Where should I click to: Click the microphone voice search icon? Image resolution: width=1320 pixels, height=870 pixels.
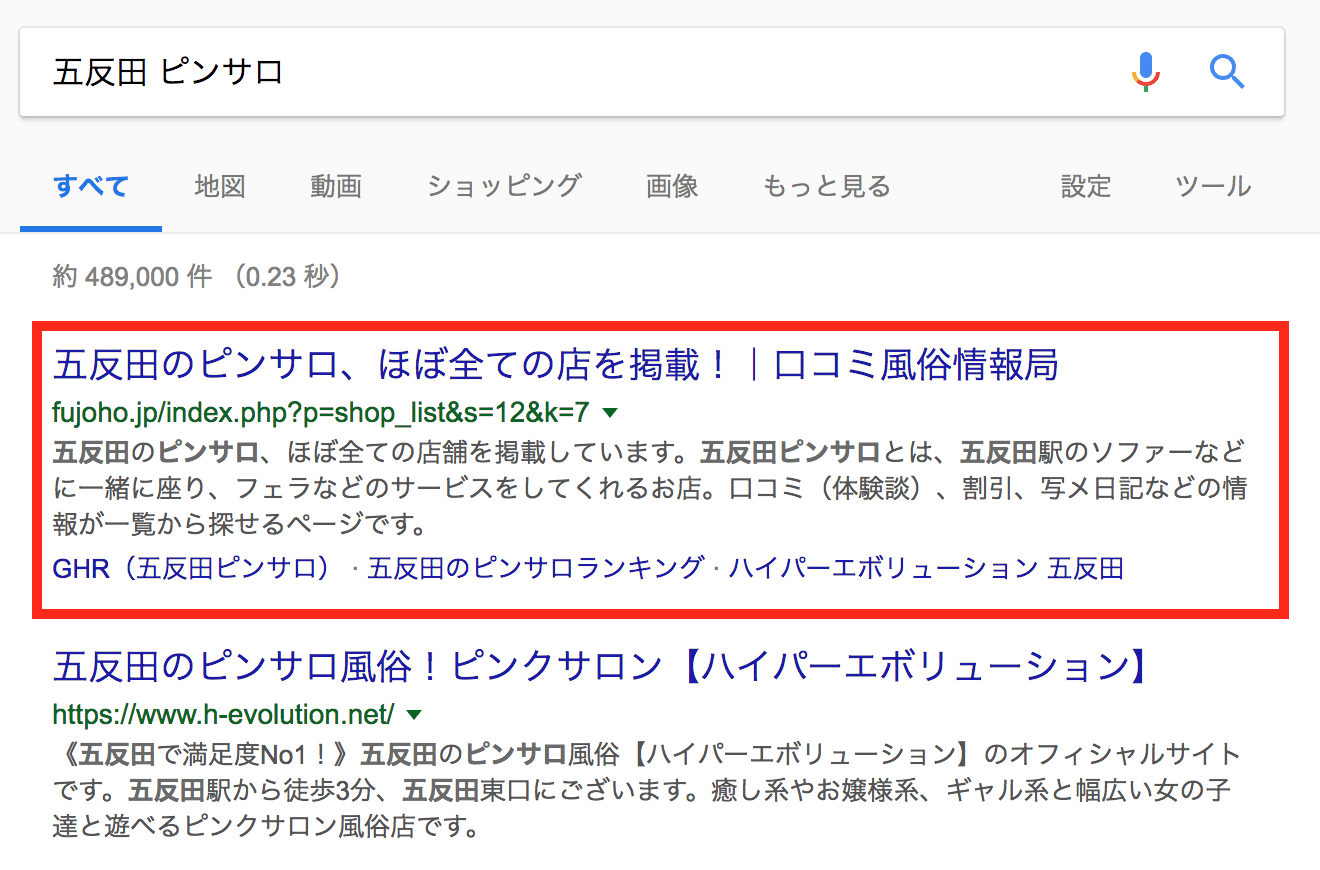coord(1146,71)
